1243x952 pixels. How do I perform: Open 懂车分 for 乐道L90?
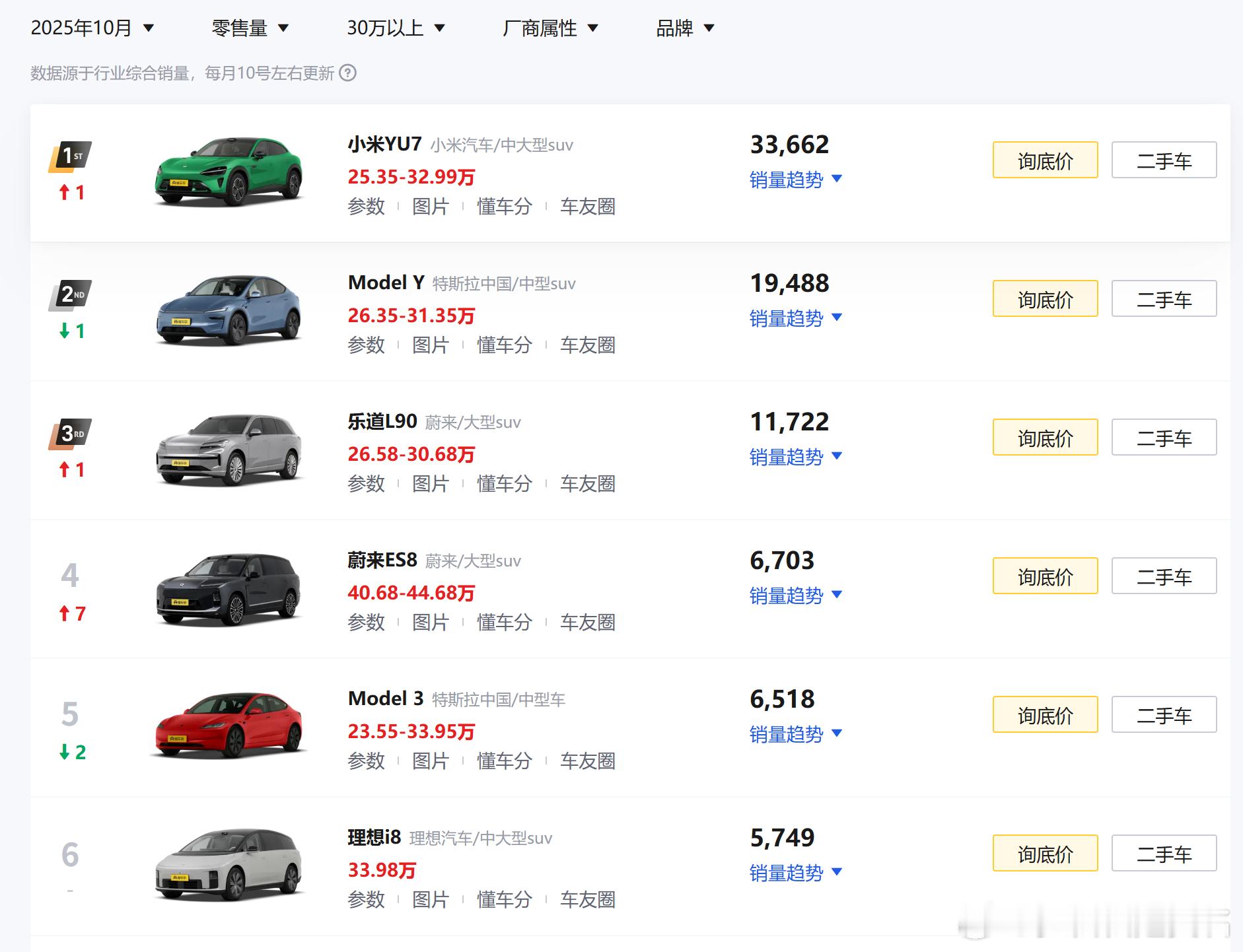(x=505, y=484)
